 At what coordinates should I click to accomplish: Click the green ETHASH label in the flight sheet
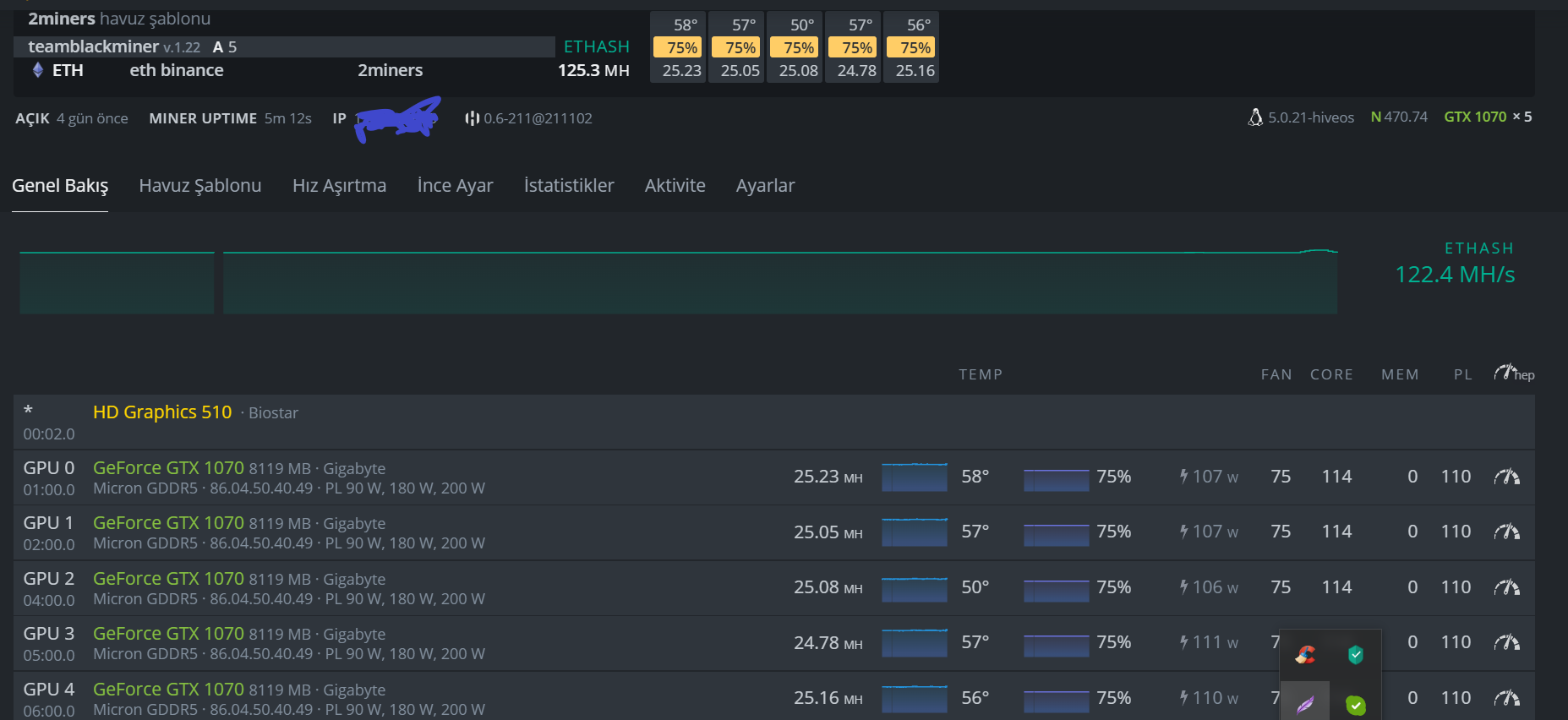[x=597, y=46]
